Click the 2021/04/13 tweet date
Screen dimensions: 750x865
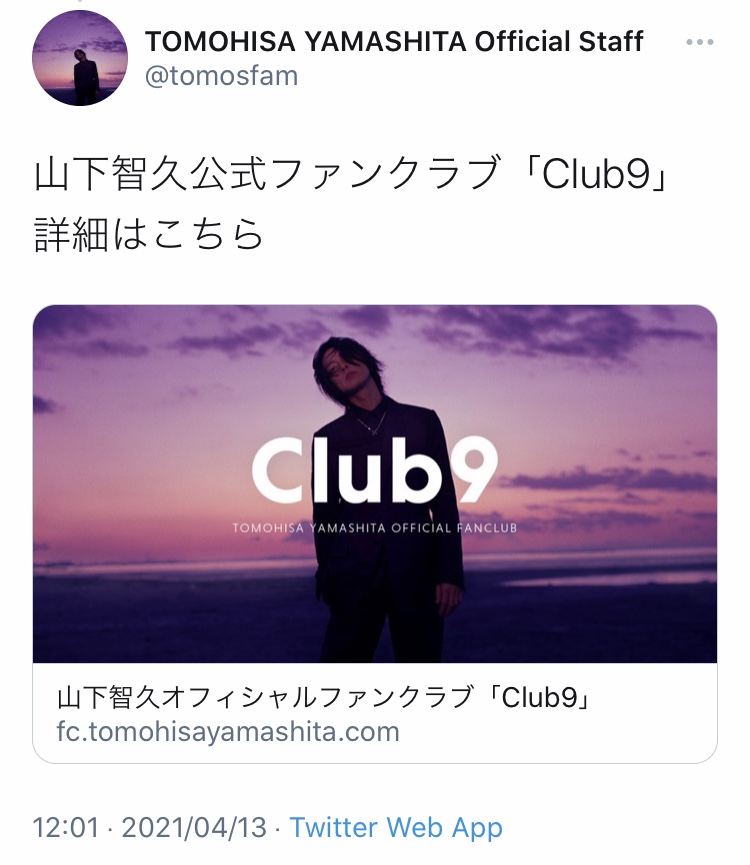click(194, 827)
